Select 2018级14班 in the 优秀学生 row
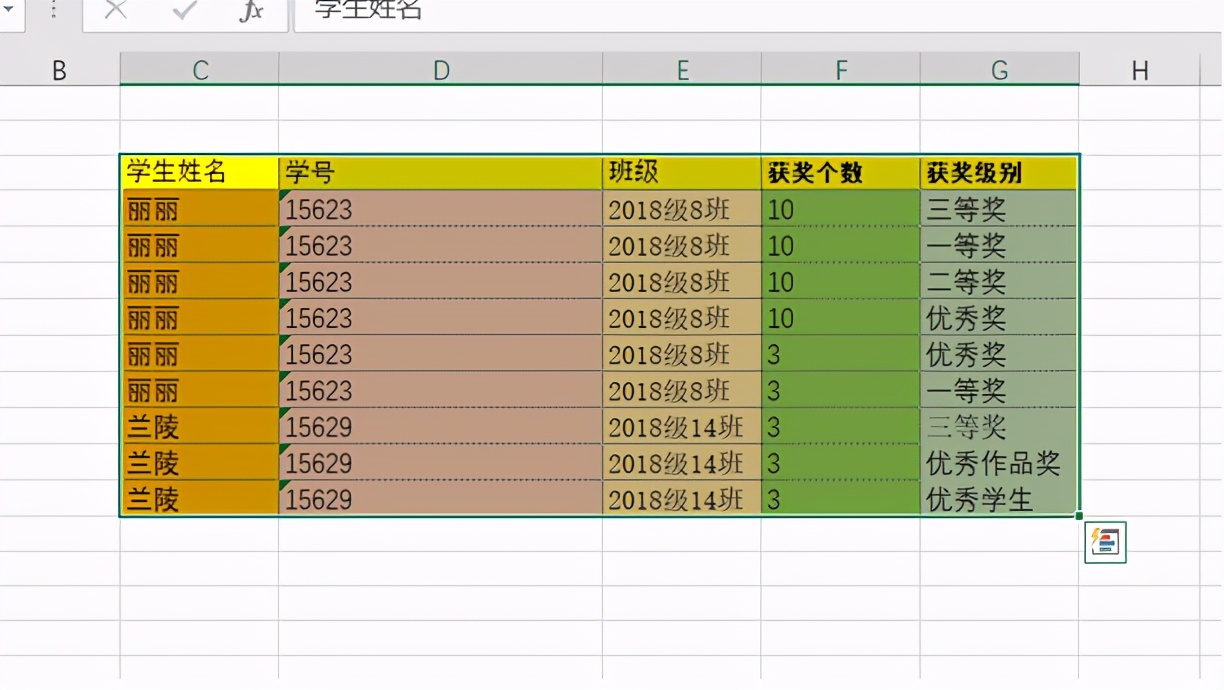The image size is (1224, 690). [682, 498]
